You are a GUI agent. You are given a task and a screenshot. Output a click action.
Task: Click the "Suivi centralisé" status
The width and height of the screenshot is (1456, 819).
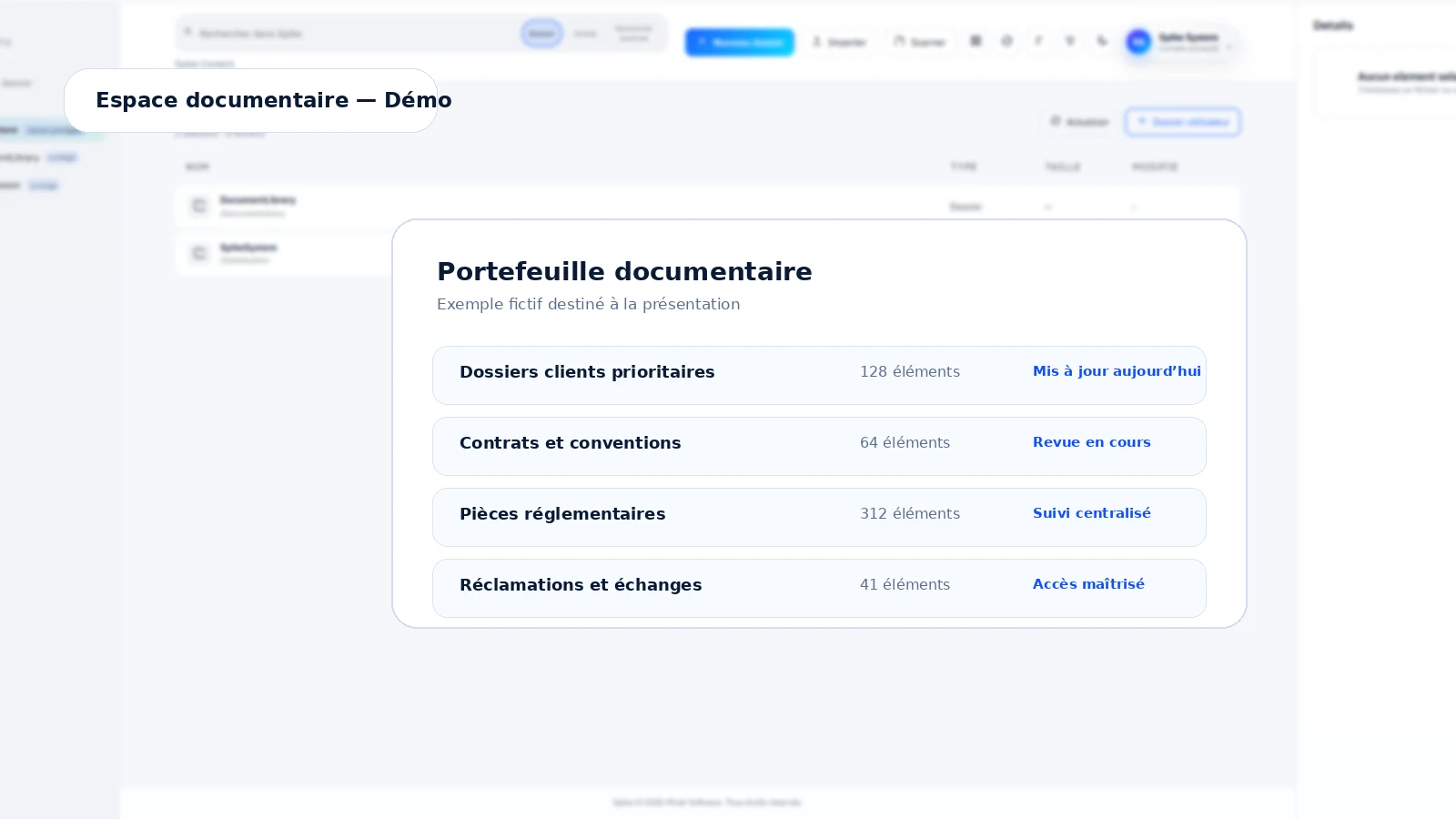[x=1091, y=513]
